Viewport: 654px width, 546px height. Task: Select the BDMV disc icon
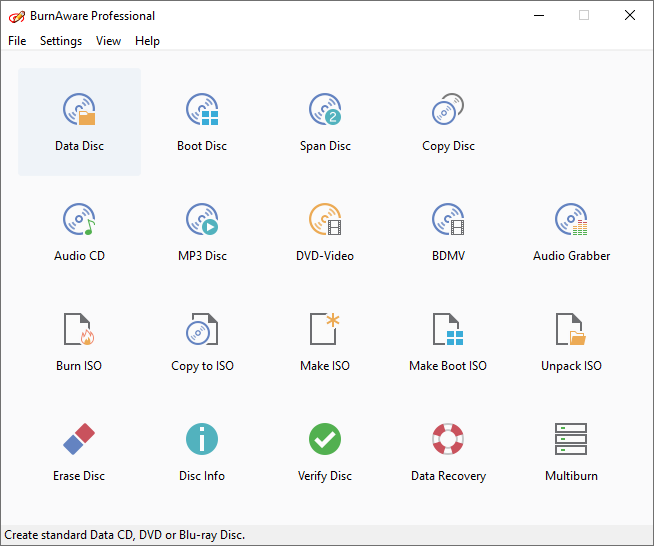[448, 220]
